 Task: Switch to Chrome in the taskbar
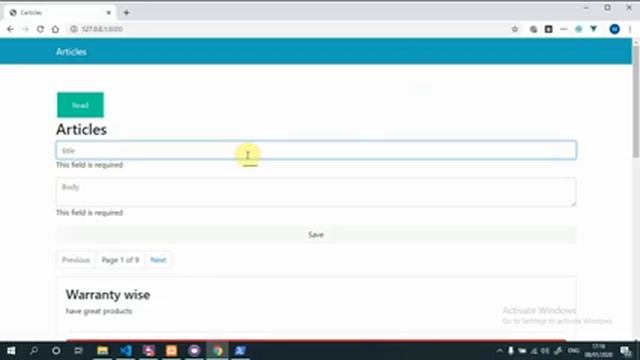click(218, 351)
